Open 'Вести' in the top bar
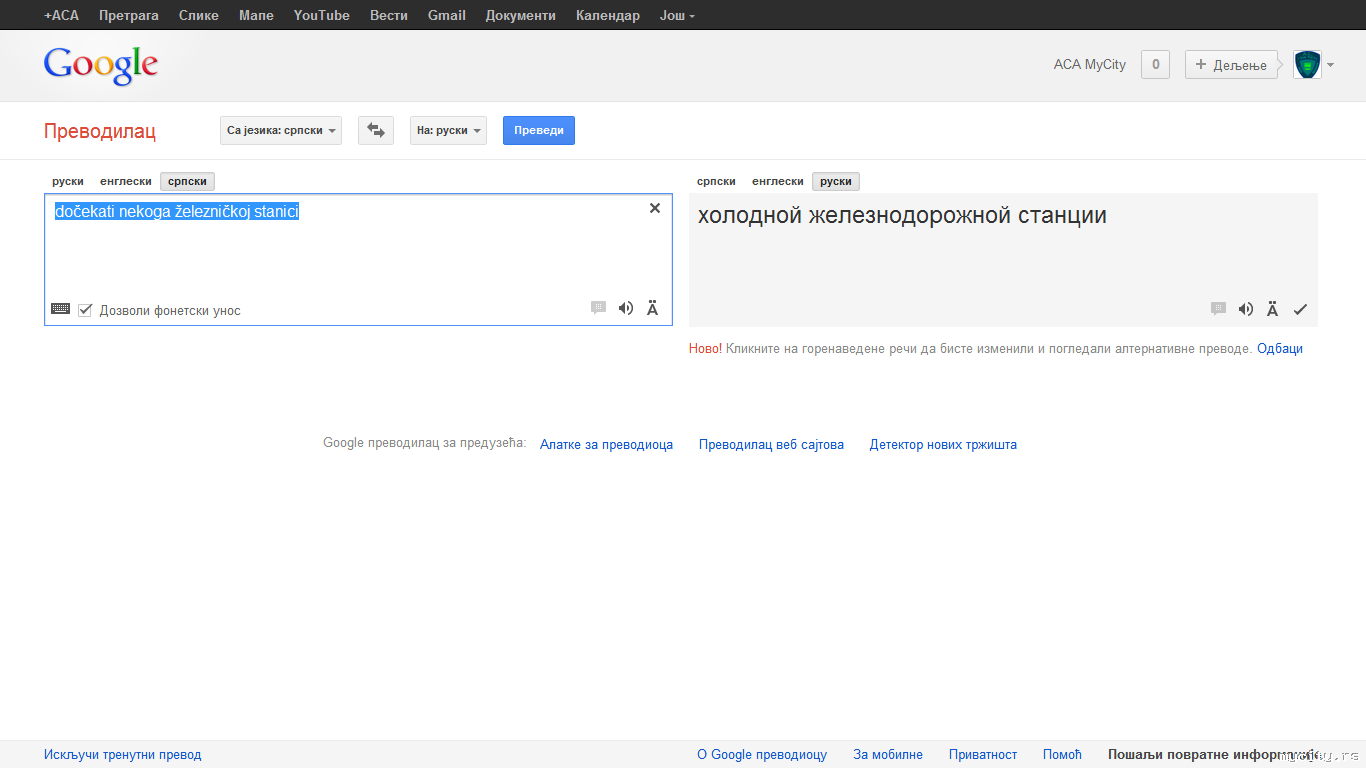This screenshot has height=768, width=1366. 389,15
